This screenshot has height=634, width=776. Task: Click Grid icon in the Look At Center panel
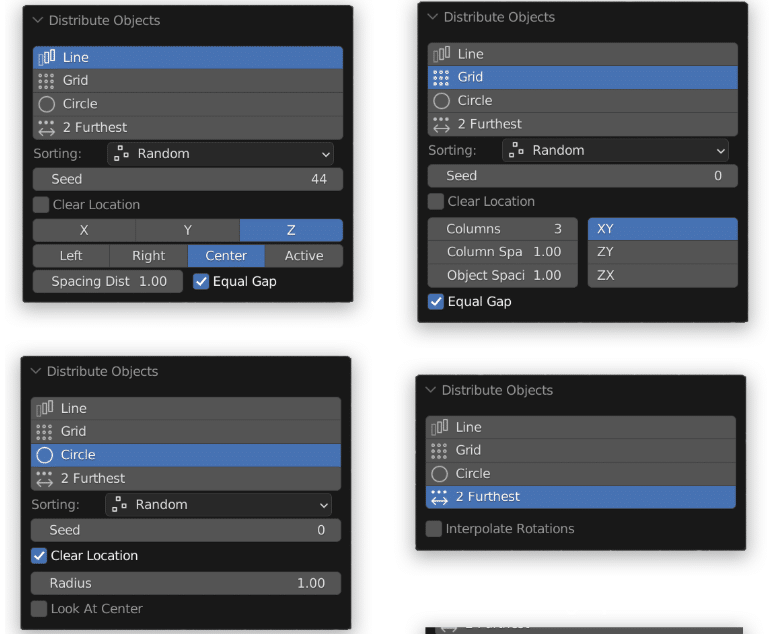click(44, 432)
